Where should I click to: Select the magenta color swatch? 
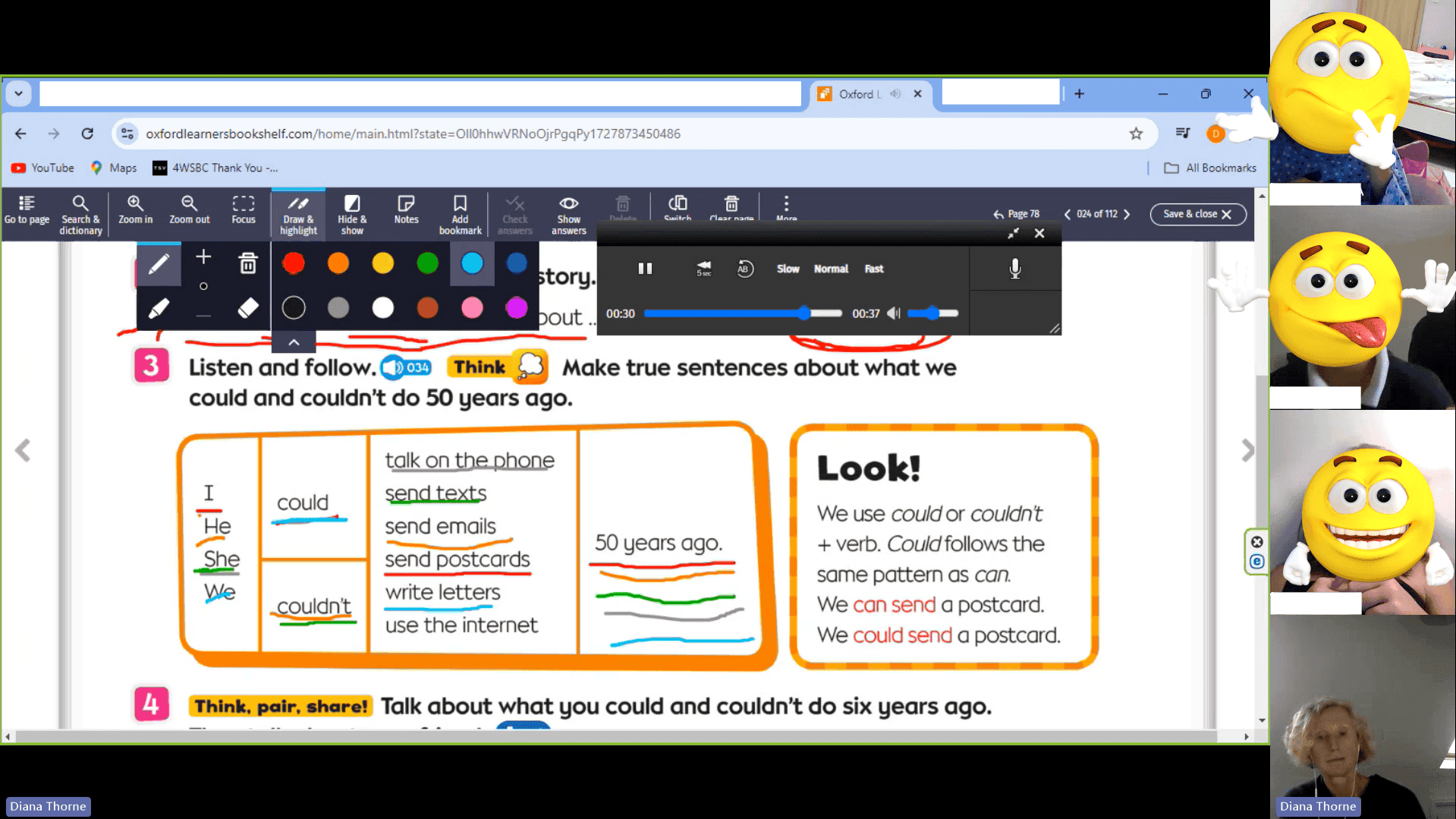pyautogui.click(x=517, y=307)
